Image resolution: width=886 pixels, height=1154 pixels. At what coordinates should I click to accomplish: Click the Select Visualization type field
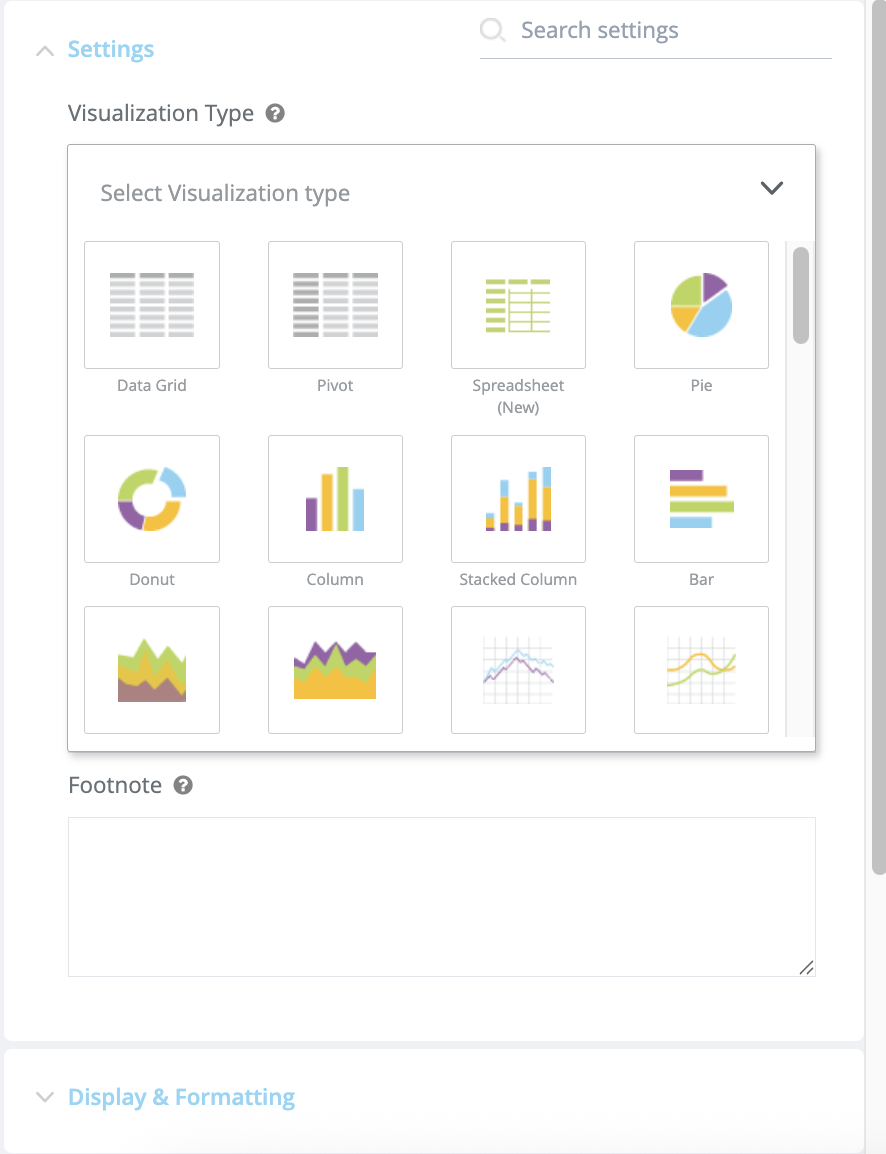pos(442,193)
